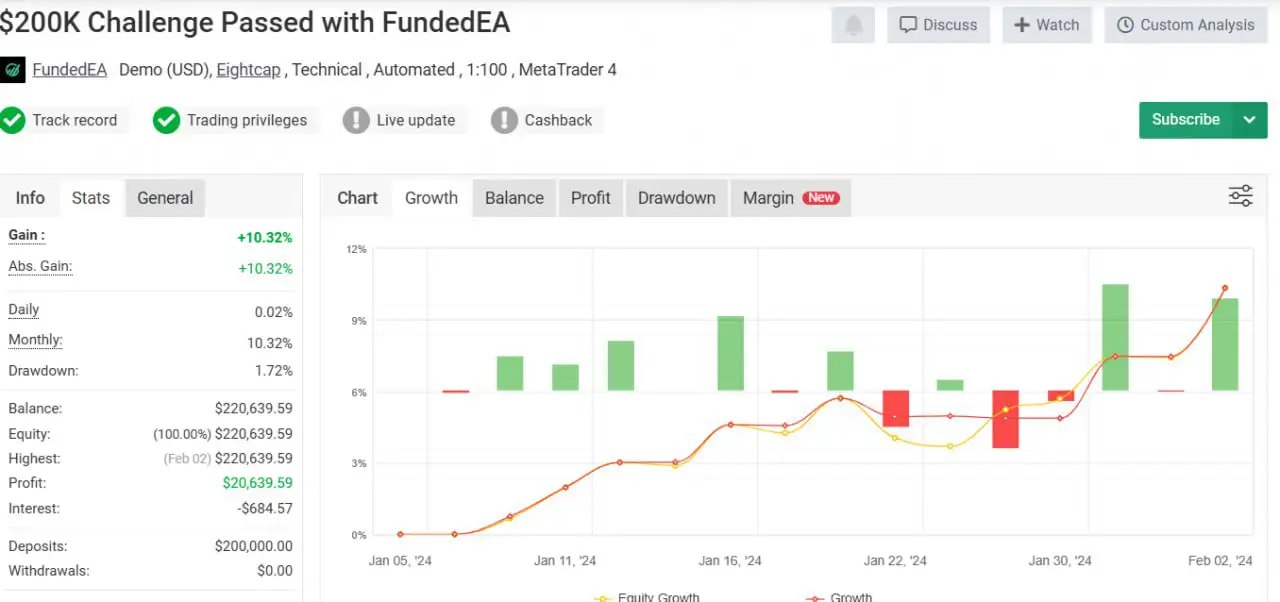Toggle the Growth series in the legend
The width and height of the screenshot is (1280, 602).
pos(838,597)
